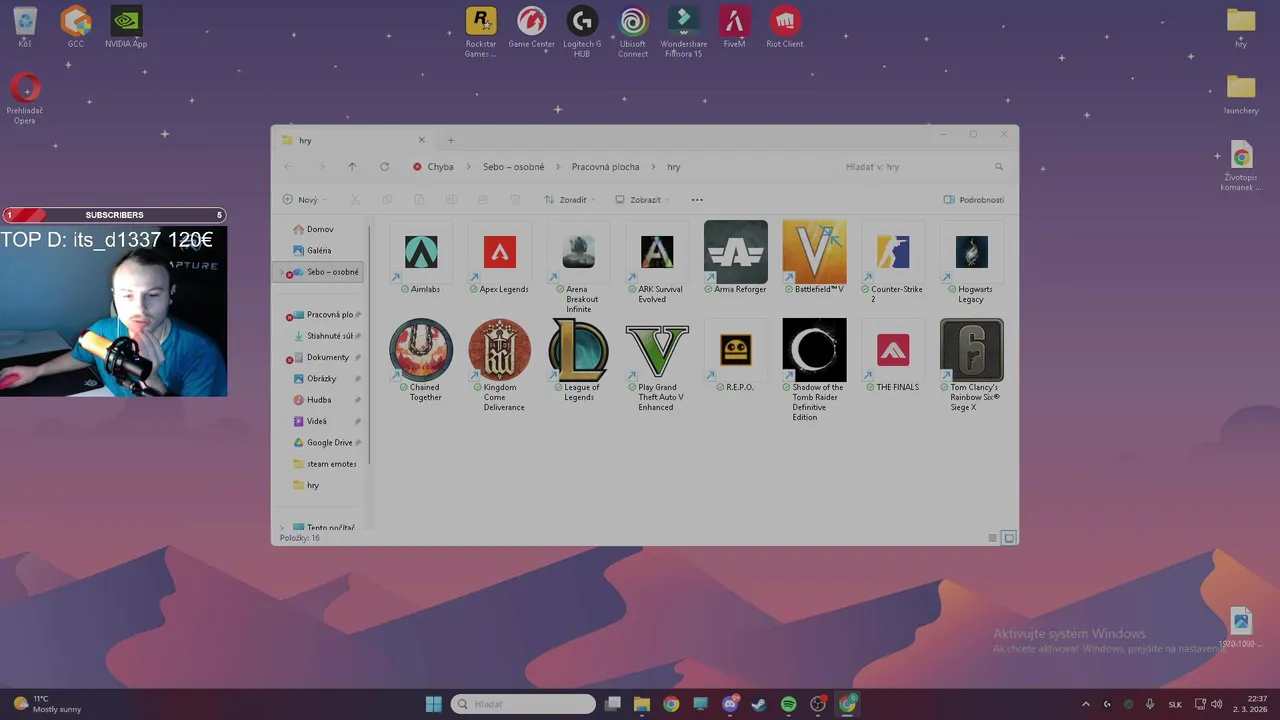The image size is (1280, 720).
Task: Click the Refresh button in Explorer
Action: tap(384, 167)
